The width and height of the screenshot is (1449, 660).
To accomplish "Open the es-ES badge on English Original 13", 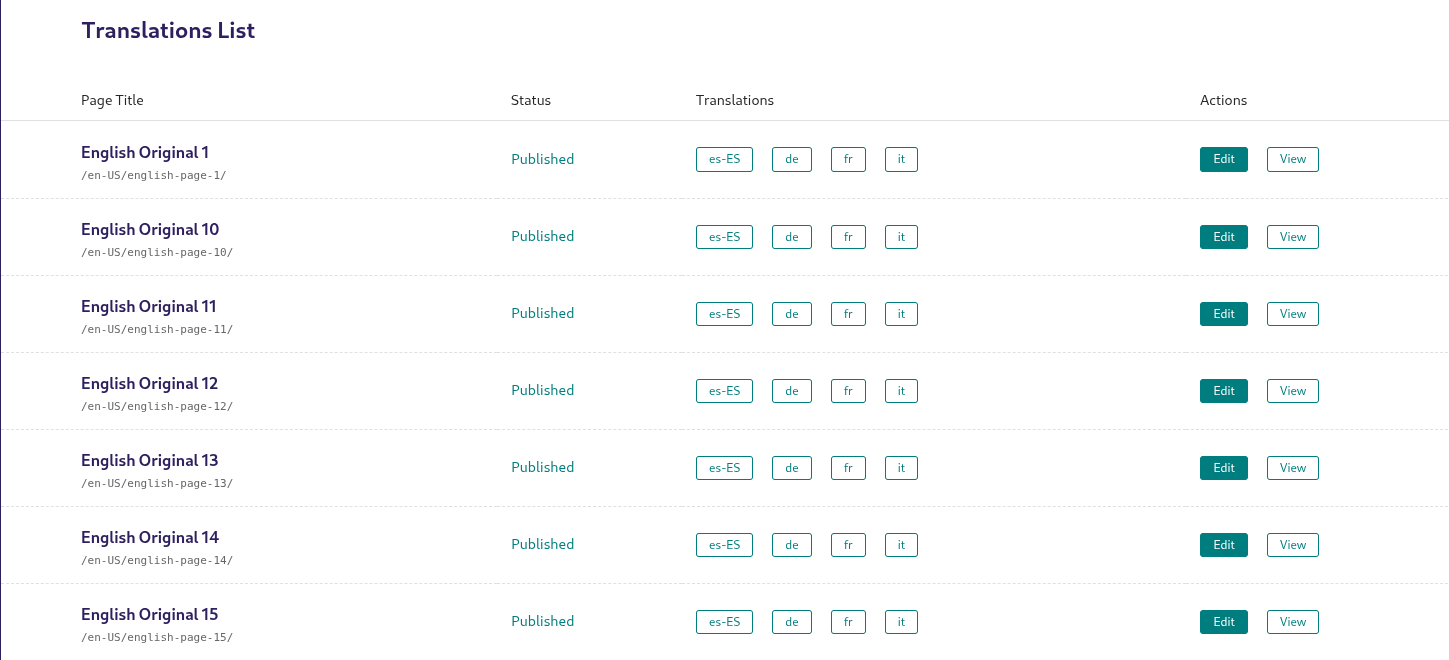I will 724,467.
